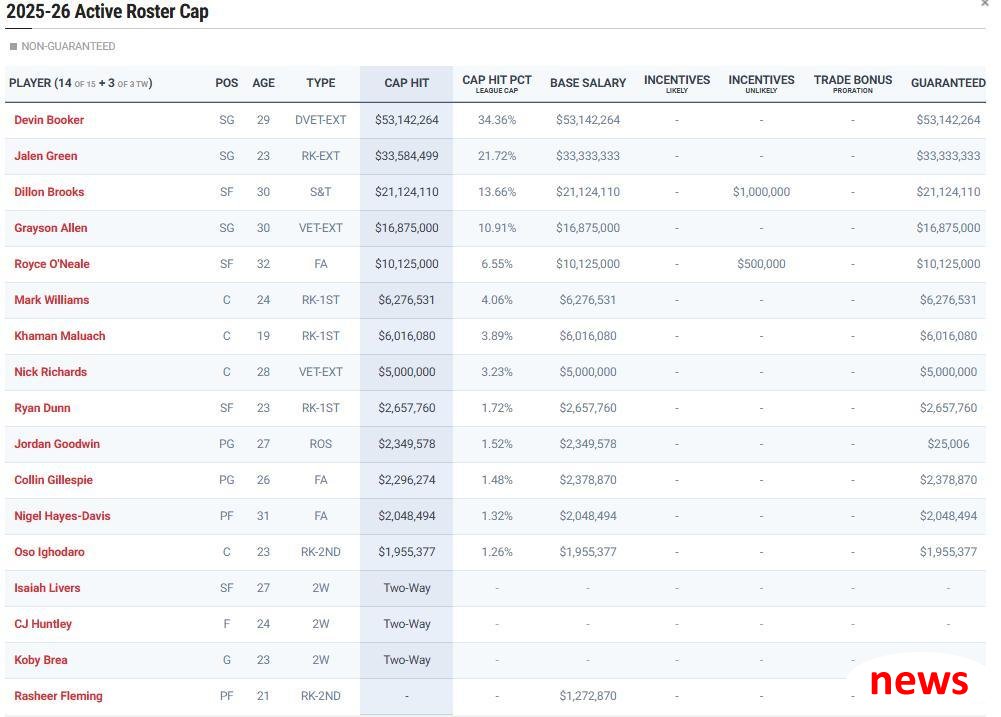Screen dimensions: 1001x717
Task: Open Oso Ighodaro's player page
Action: (49, 552)
